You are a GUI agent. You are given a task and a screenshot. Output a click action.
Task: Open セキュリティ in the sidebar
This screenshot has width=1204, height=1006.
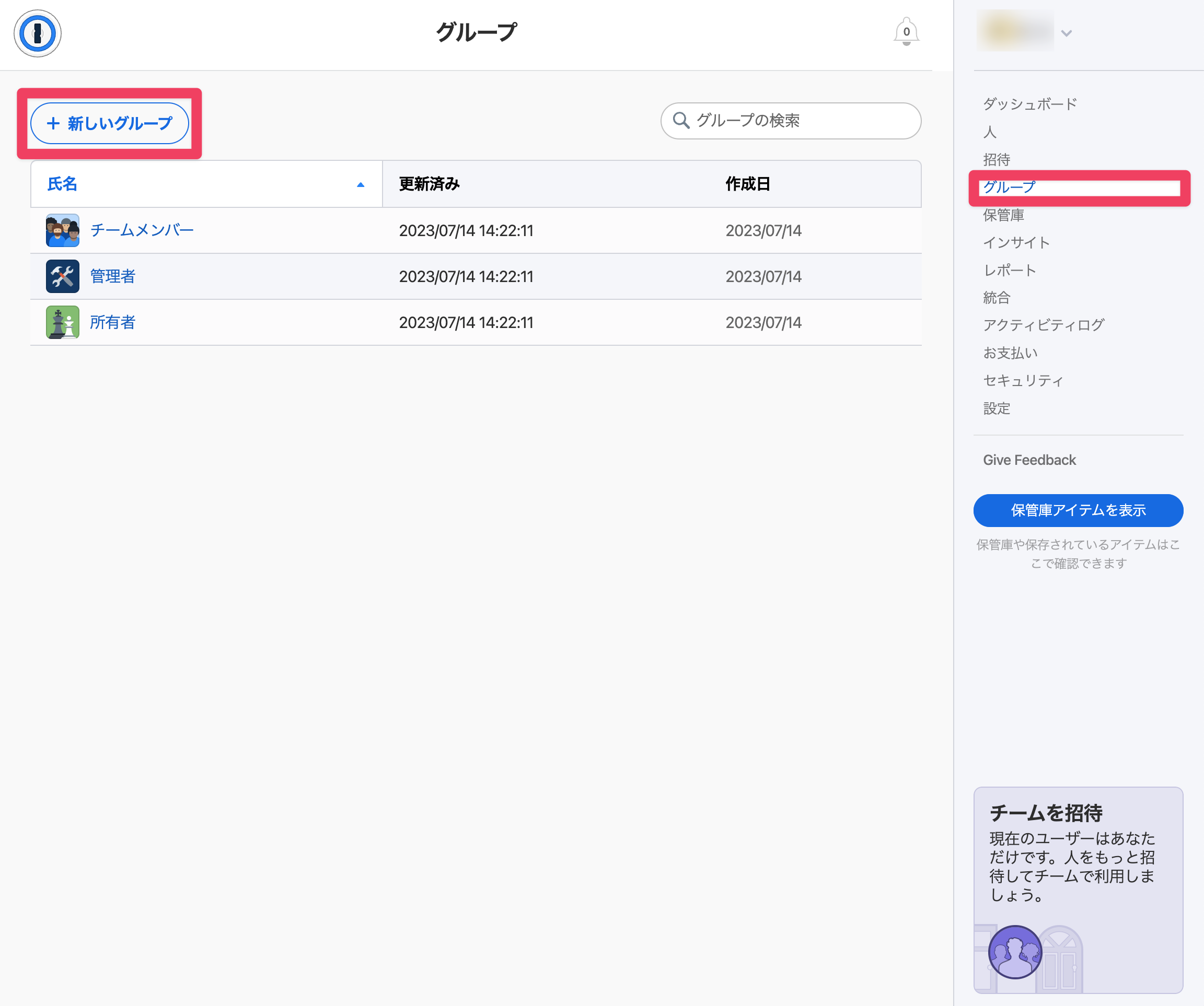tap(1023, 381)
